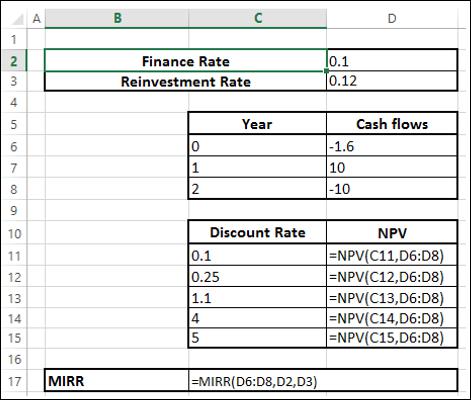
Task: Select the Year 1 cash flow value 10
Action: [392, 167]
